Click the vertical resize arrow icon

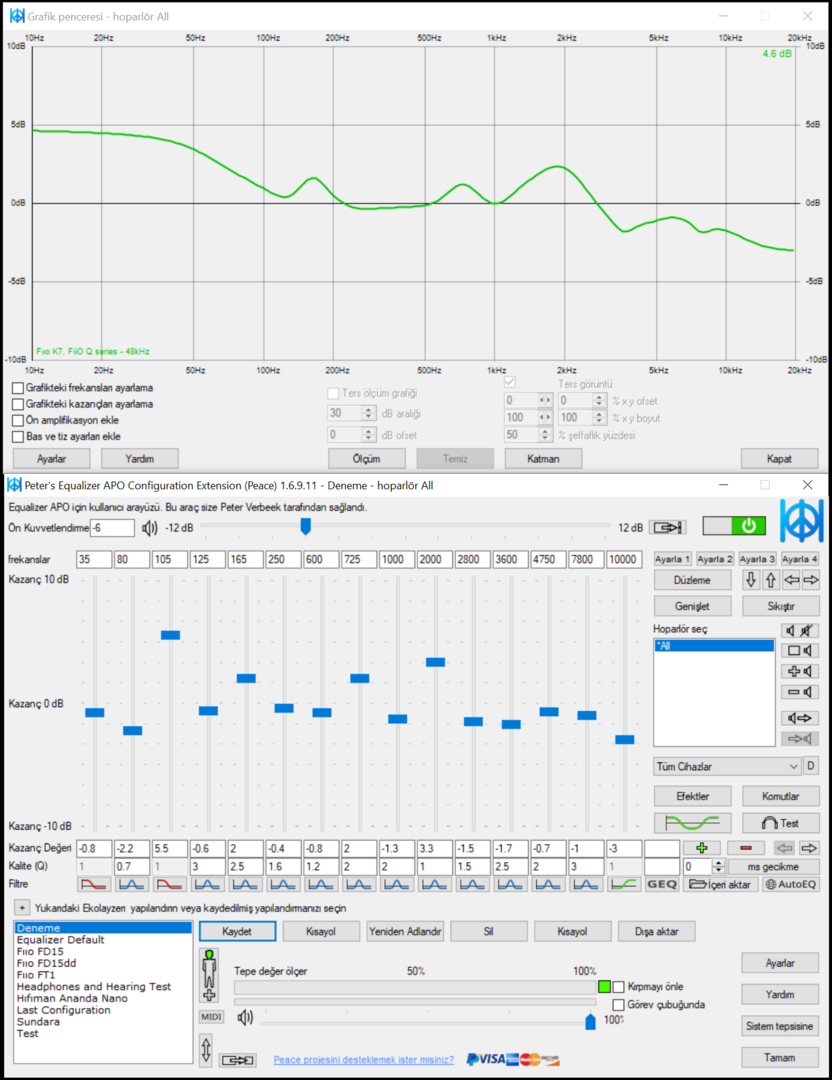pos(206,1050)
